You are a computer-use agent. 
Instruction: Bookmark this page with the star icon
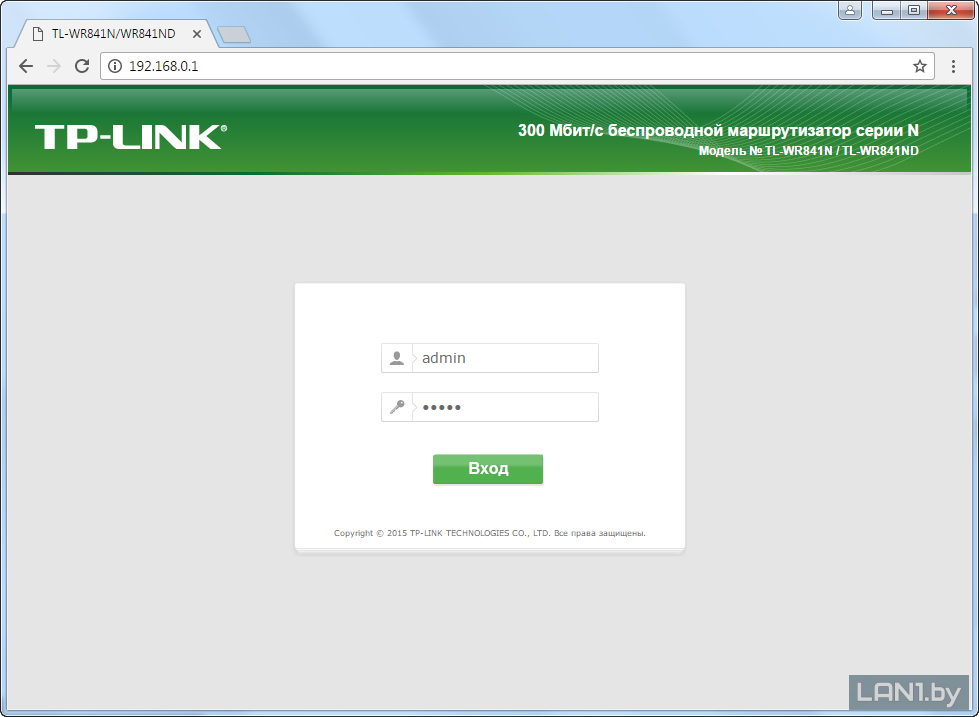pyautogui.click(x=920, y=66)
